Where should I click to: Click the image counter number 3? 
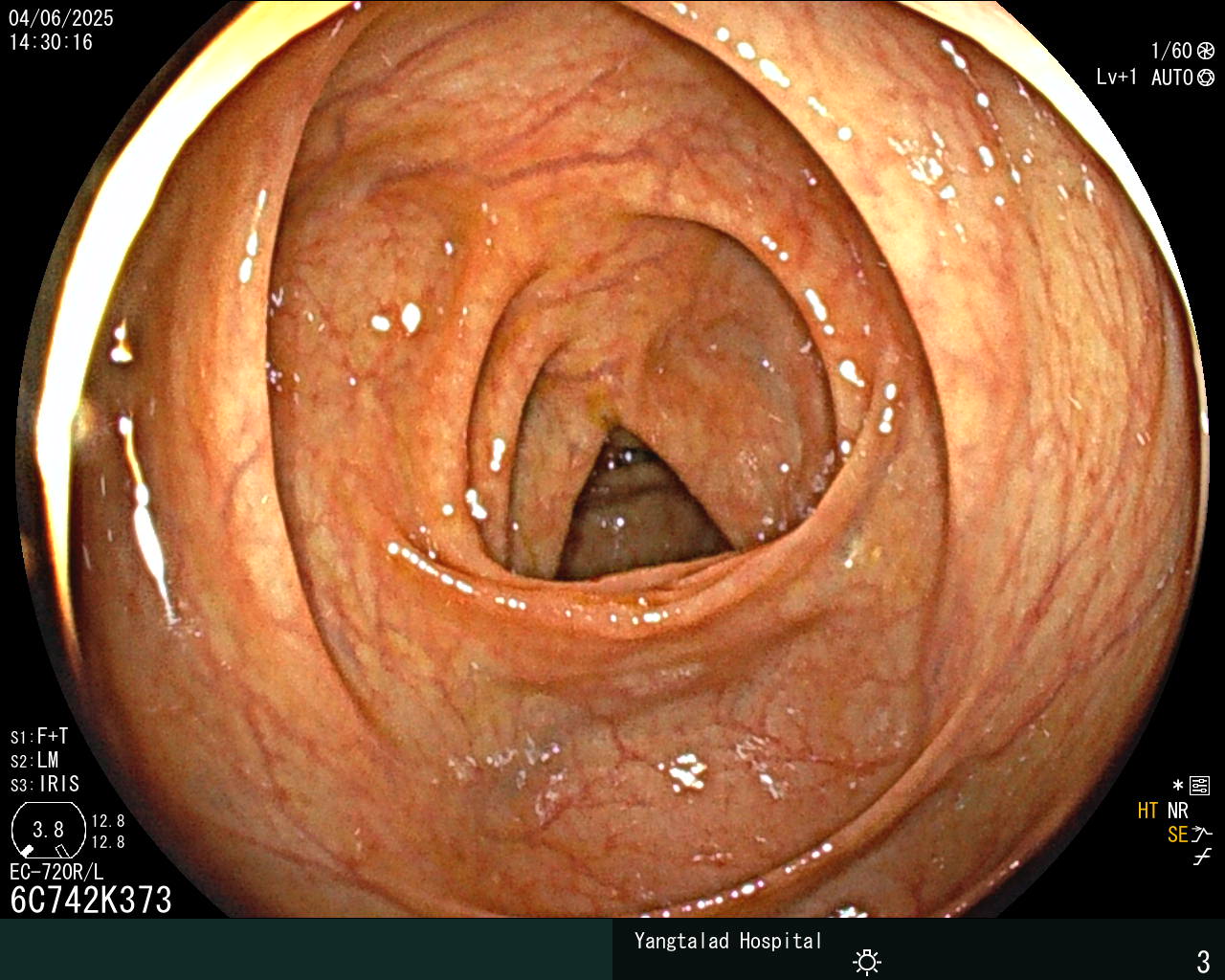tap(1204, 961)
